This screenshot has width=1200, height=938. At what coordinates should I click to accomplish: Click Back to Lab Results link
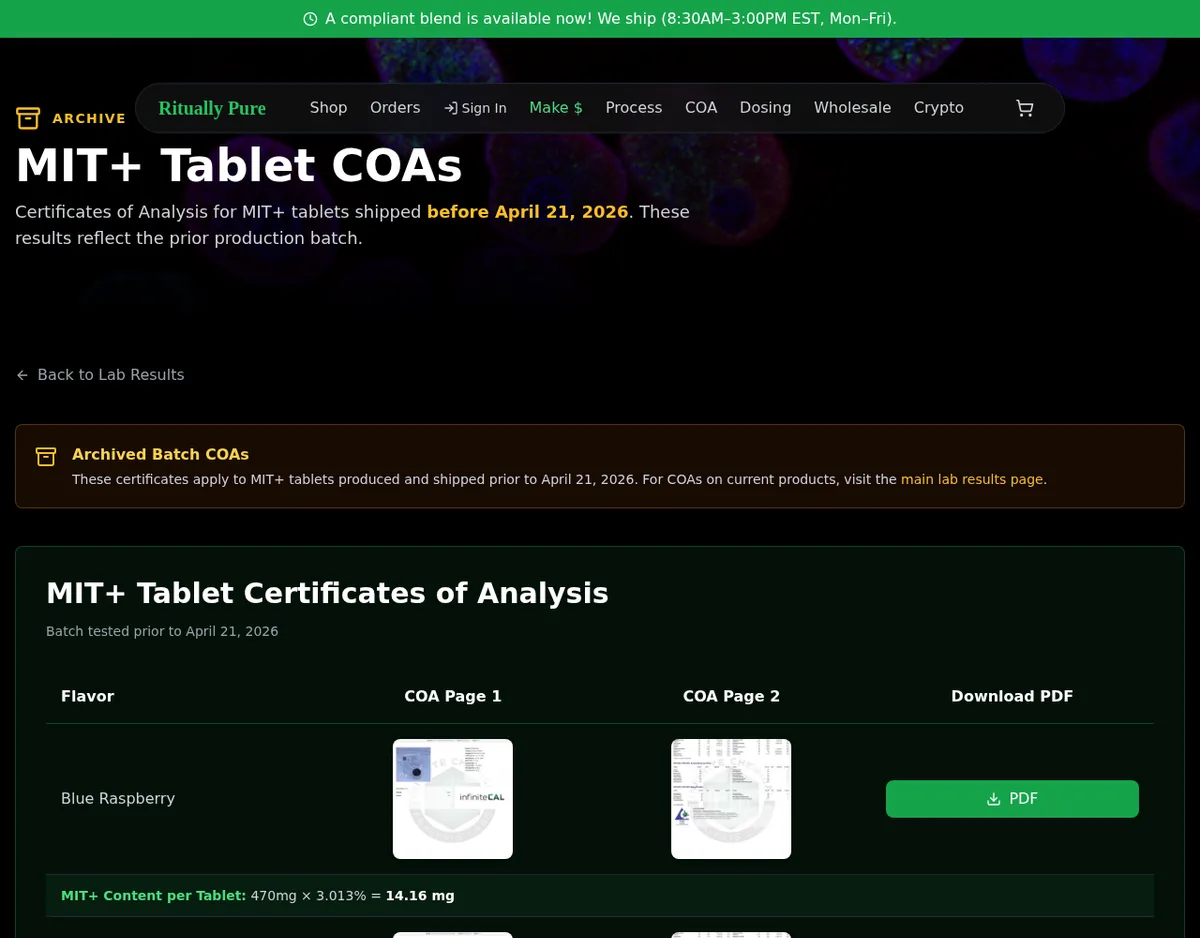100,375
